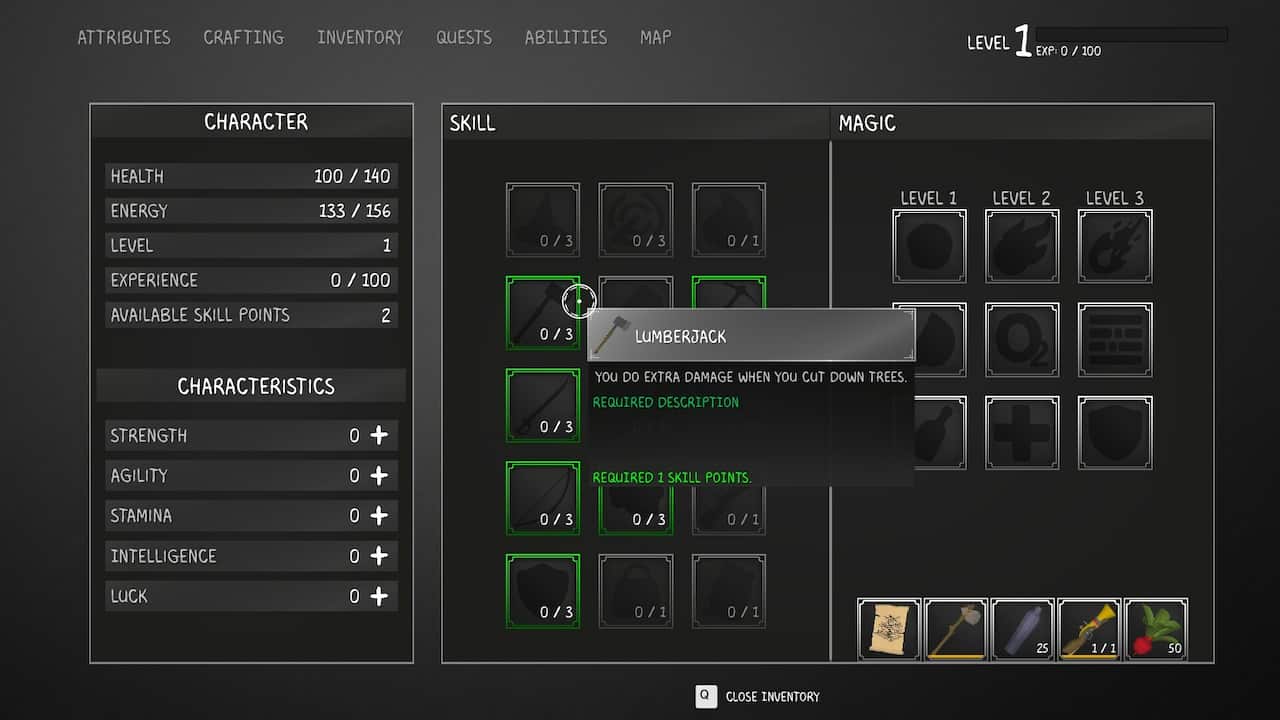Click the 'Required 1 skill points' text
The height and width of the screenshot is (720, 1280).
tap(672, 477)
